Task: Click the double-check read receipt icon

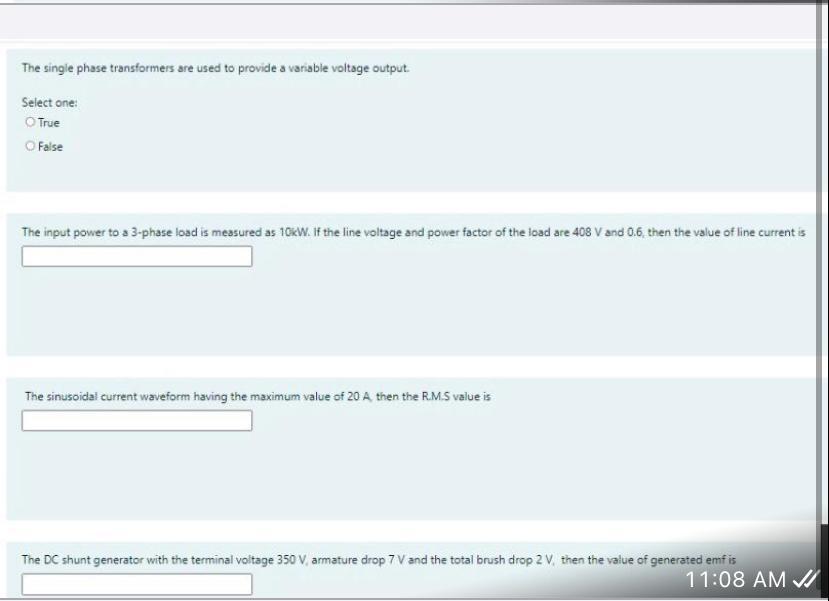Action: tap(805, 580)
